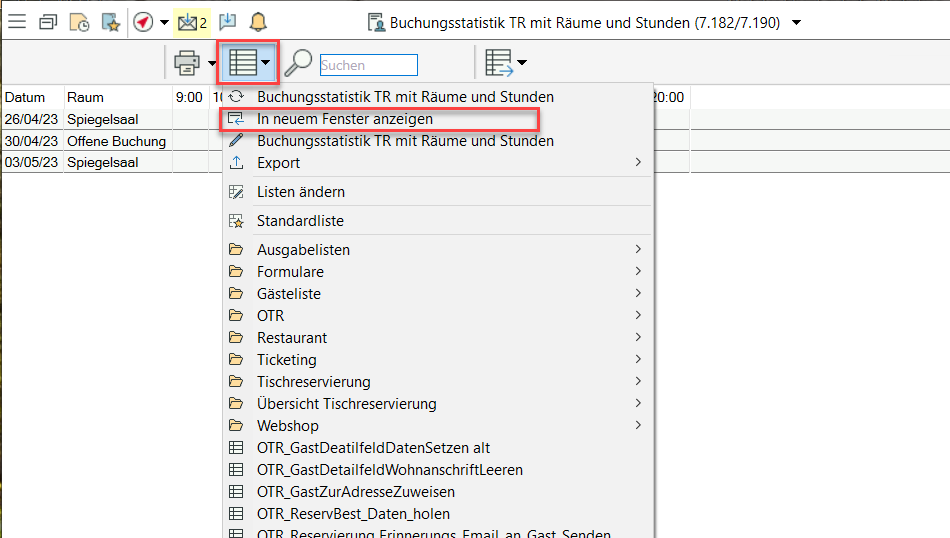This screenshot has width=950, height=538.
Task: Open the recent windows clock icon
Action: [79, 22]
